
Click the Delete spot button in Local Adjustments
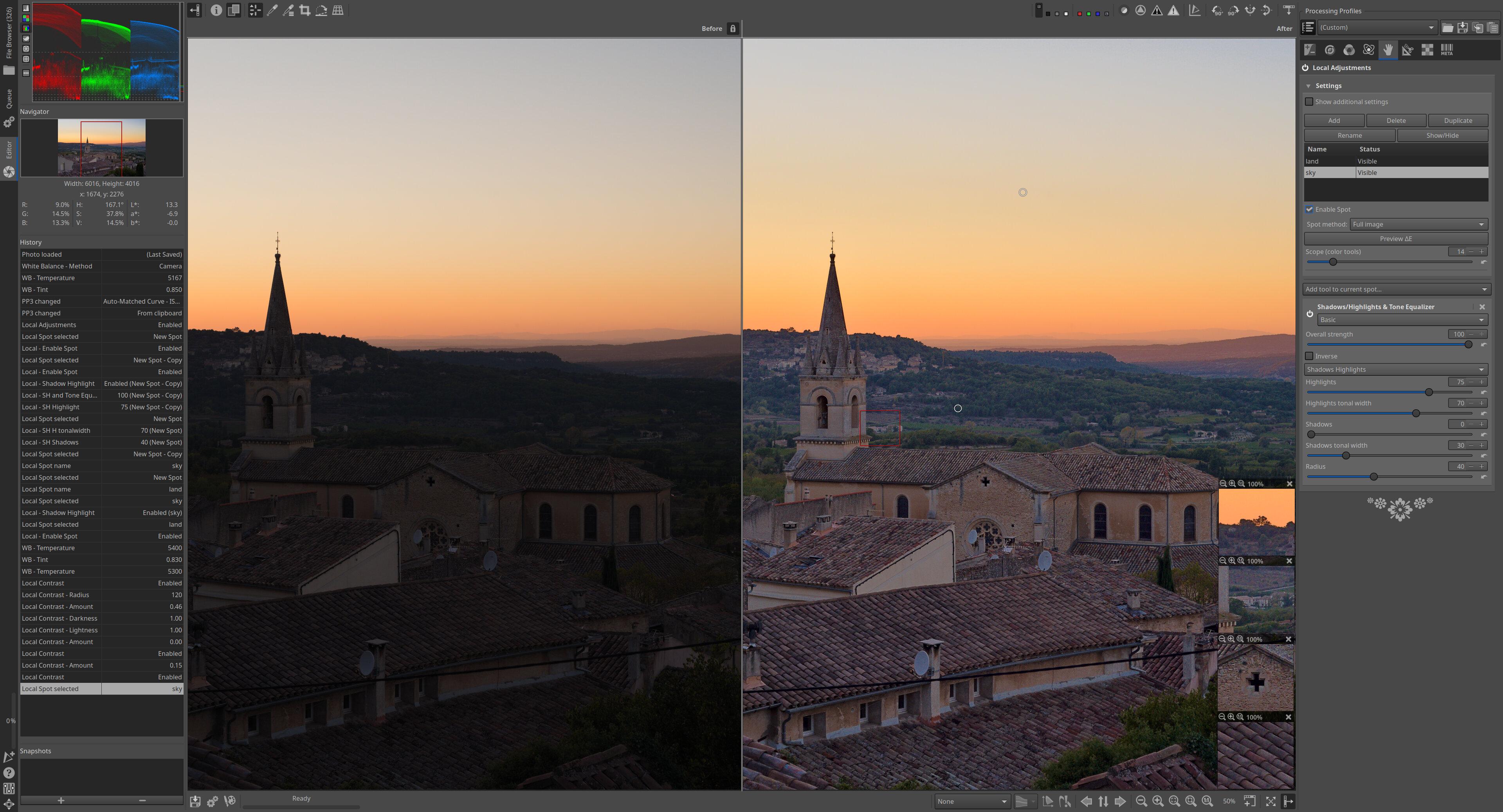click(1395, 120)
